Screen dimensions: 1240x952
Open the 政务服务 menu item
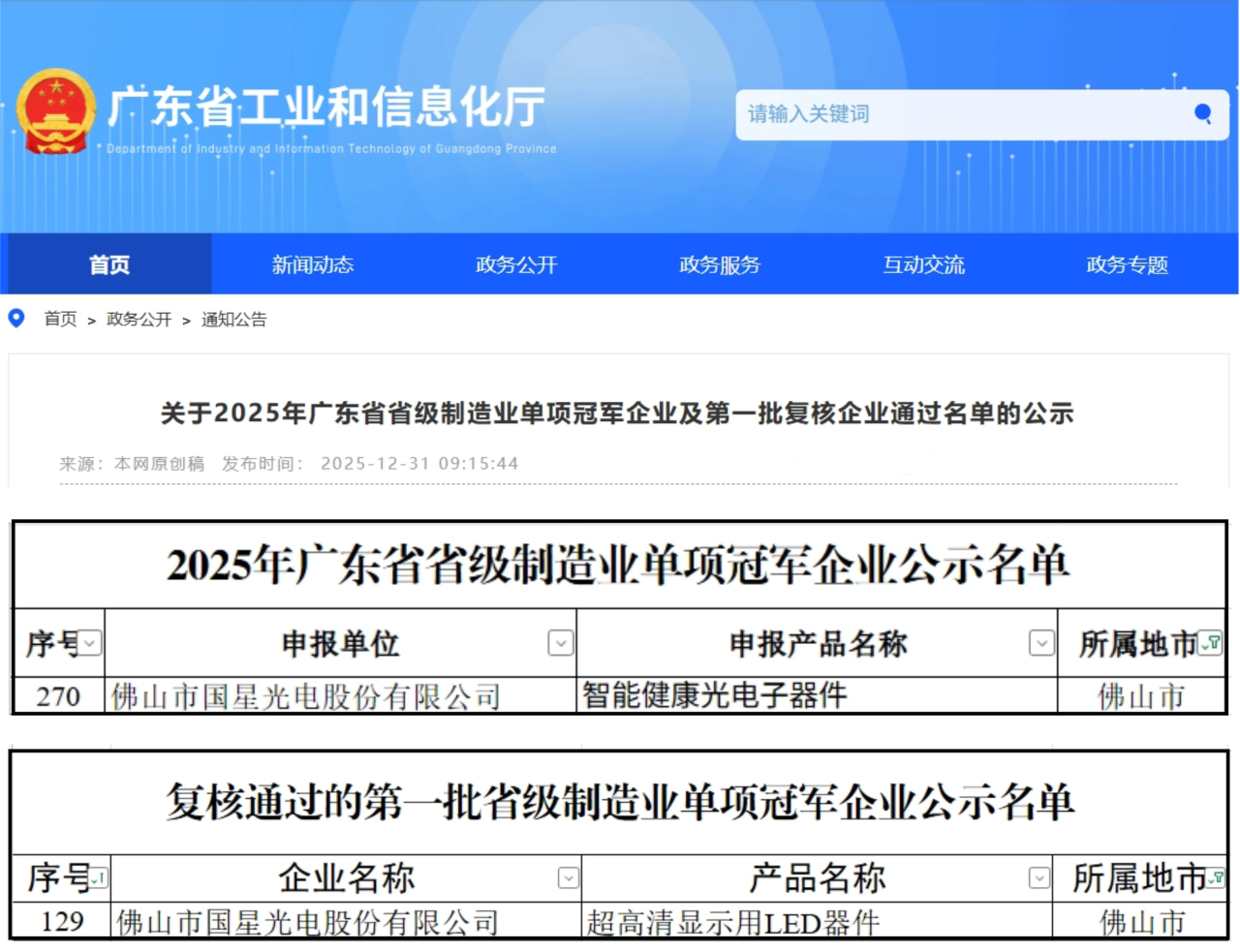point(720,263)
